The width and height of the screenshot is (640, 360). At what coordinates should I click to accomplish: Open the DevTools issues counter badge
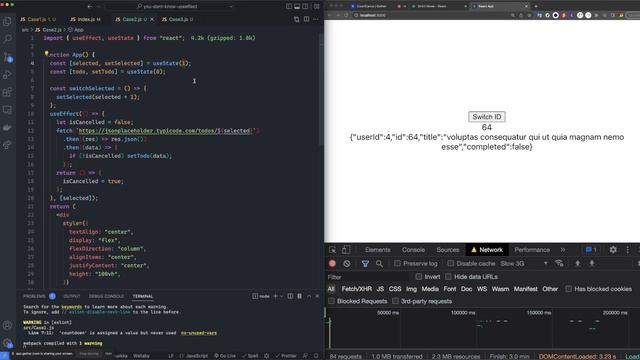(591, 250)
